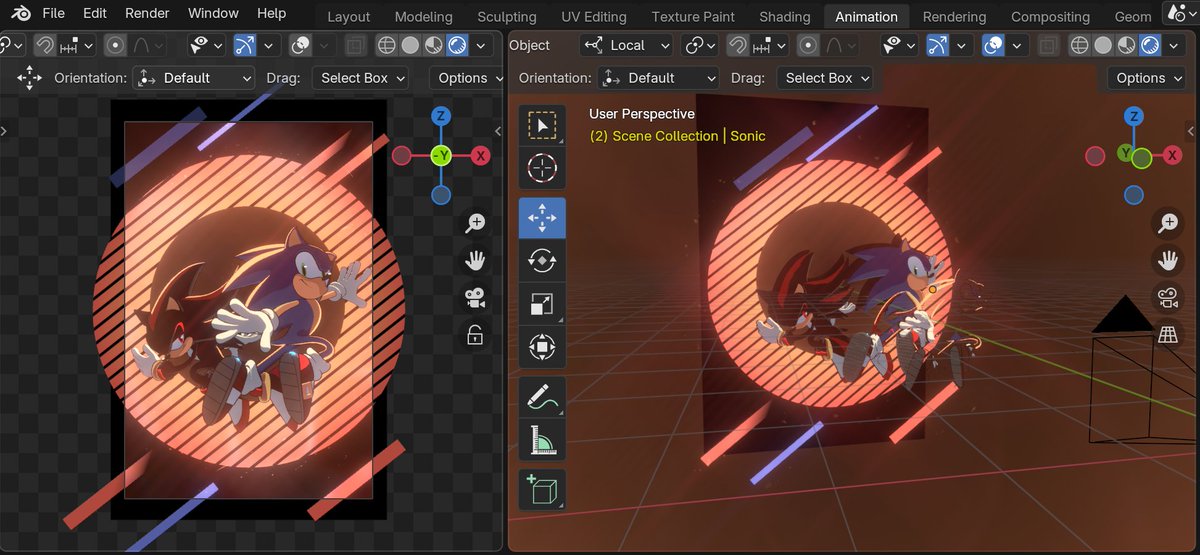Switch to the Compositing workspace tab

click(1050, 17)
